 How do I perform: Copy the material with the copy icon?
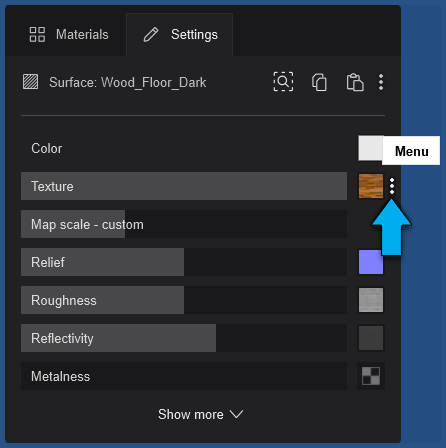tap(319, 82)
